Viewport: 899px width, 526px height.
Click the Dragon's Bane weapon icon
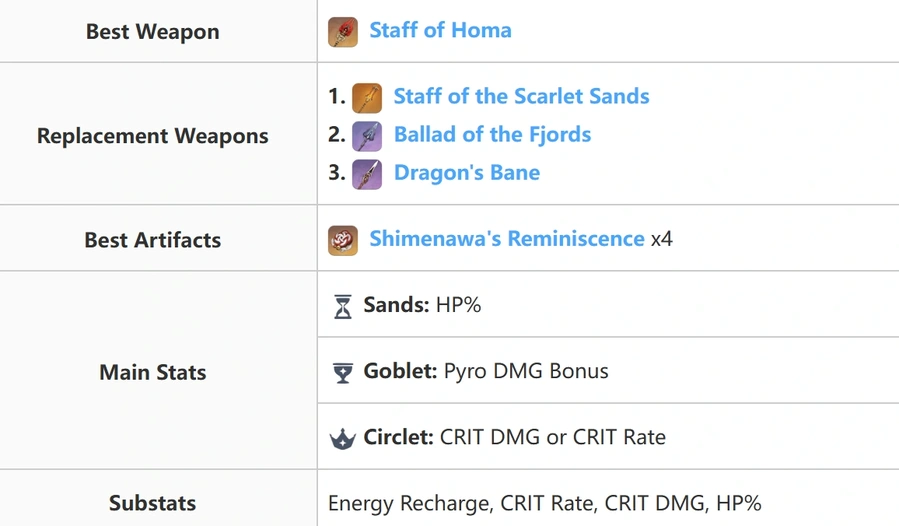click(367, 174)
